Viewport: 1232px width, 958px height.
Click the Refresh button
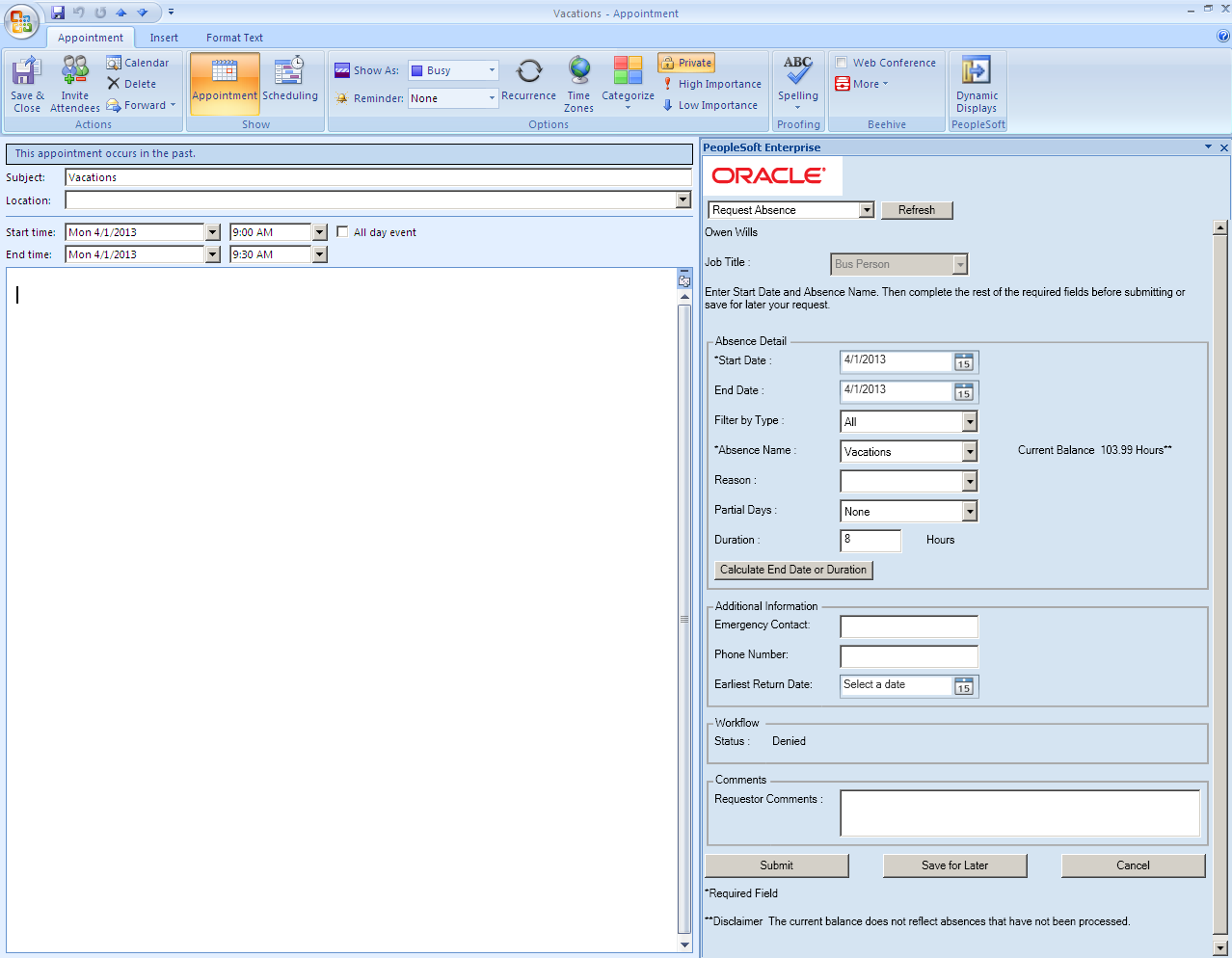[917, 210]
